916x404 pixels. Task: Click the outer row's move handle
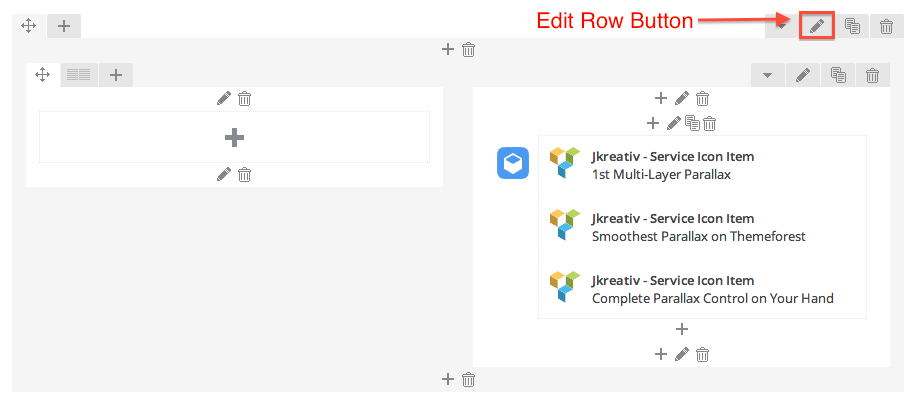tap(28, 26)
